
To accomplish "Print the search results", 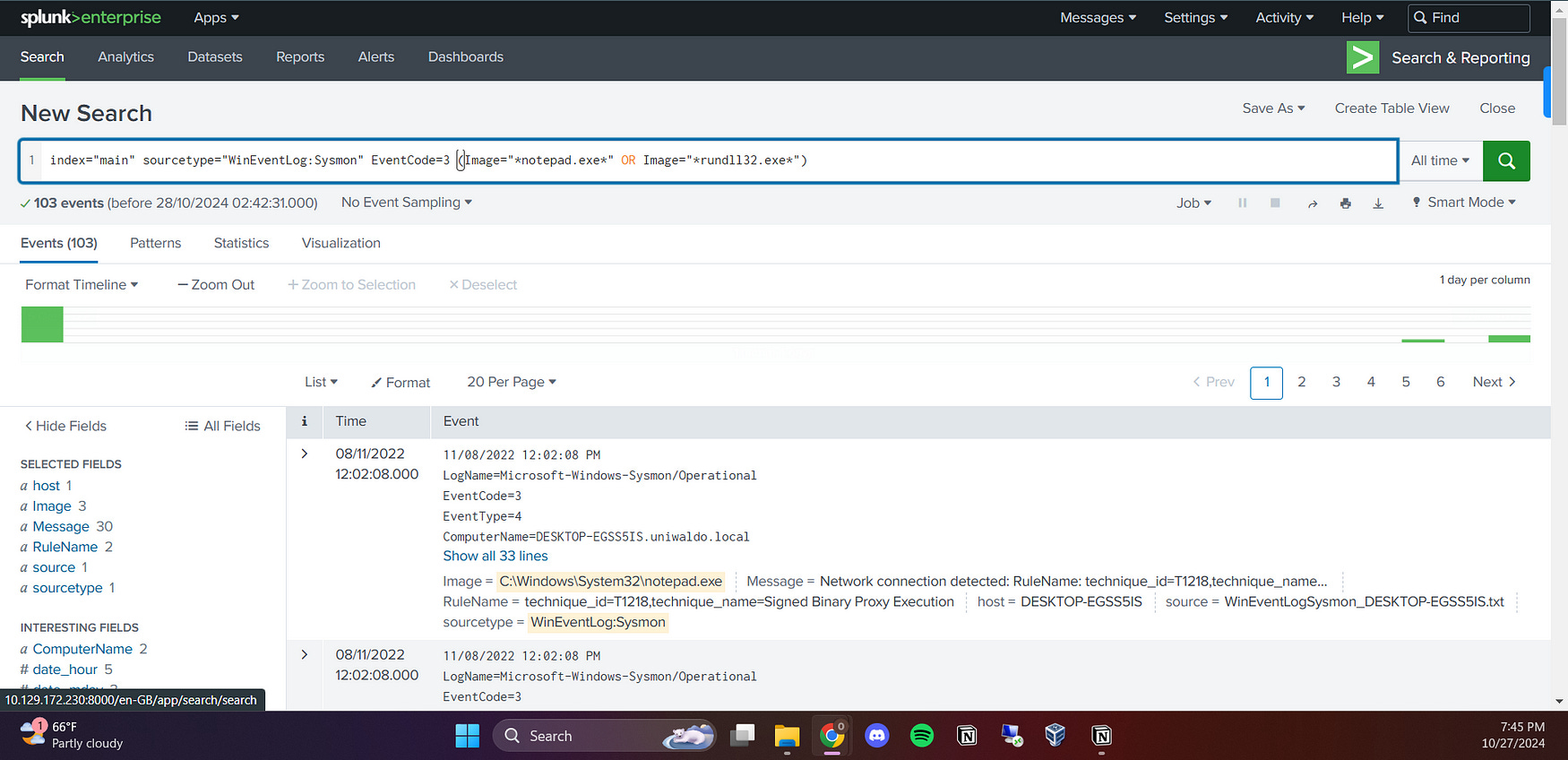I will (x=1345, y=203).
